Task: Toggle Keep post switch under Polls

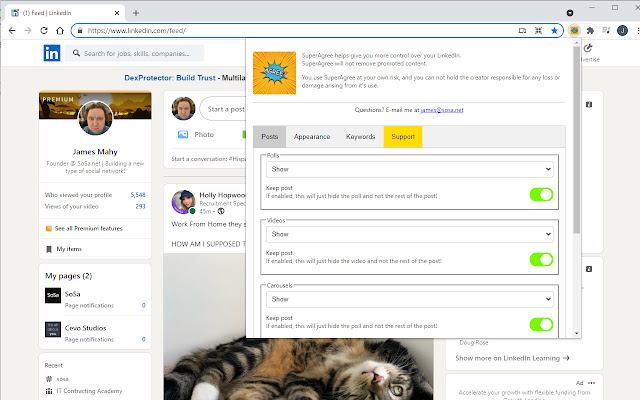Action: [541, 194]
